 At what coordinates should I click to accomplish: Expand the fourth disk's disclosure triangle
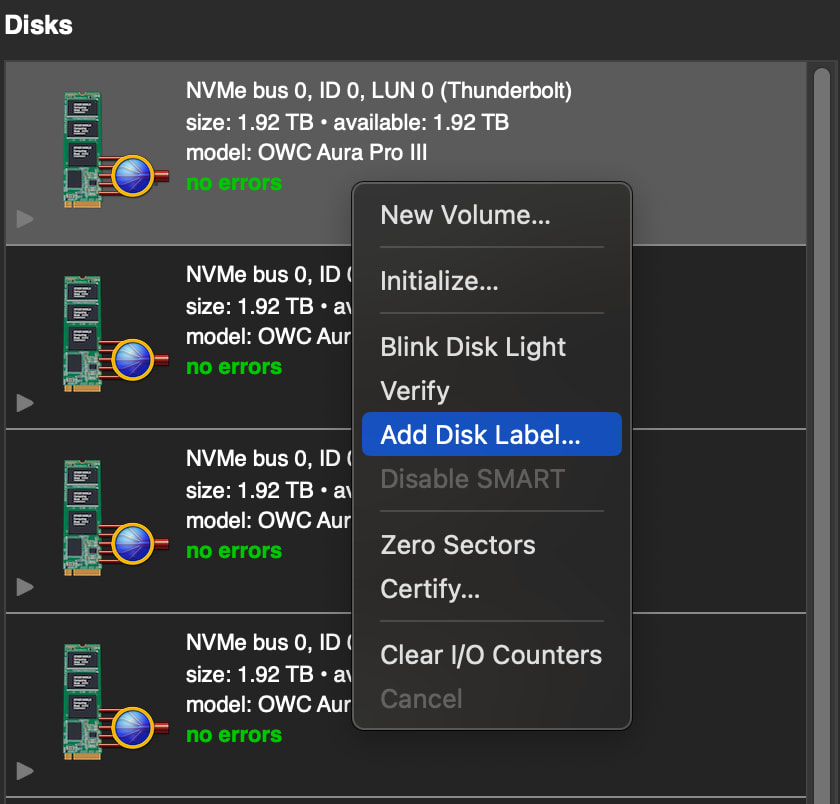[x=26, y=771]
